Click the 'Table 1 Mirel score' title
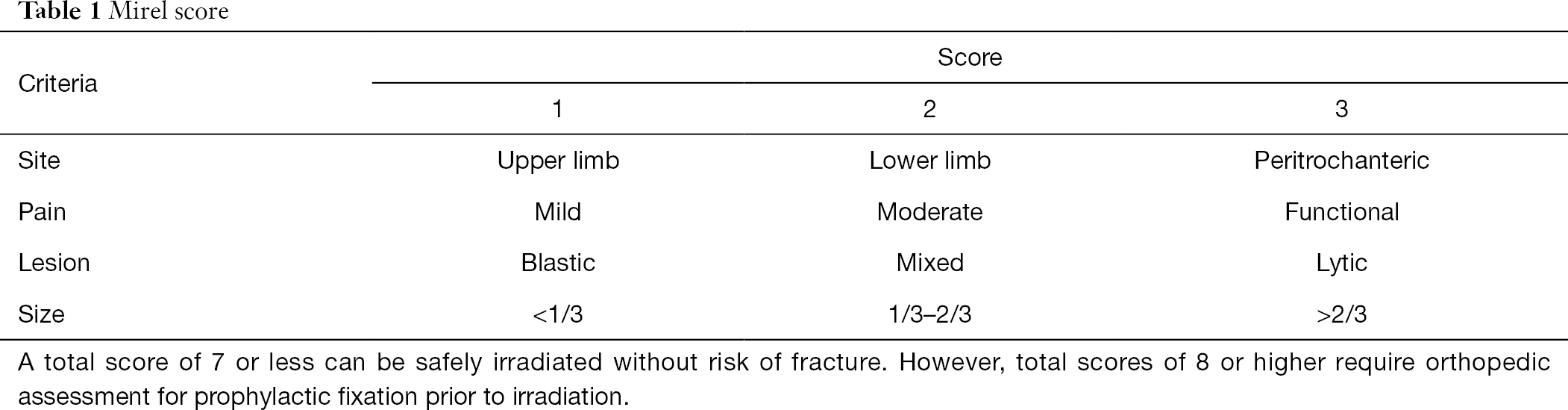The height and width of the screenshot is (410, 1568). 123,12
